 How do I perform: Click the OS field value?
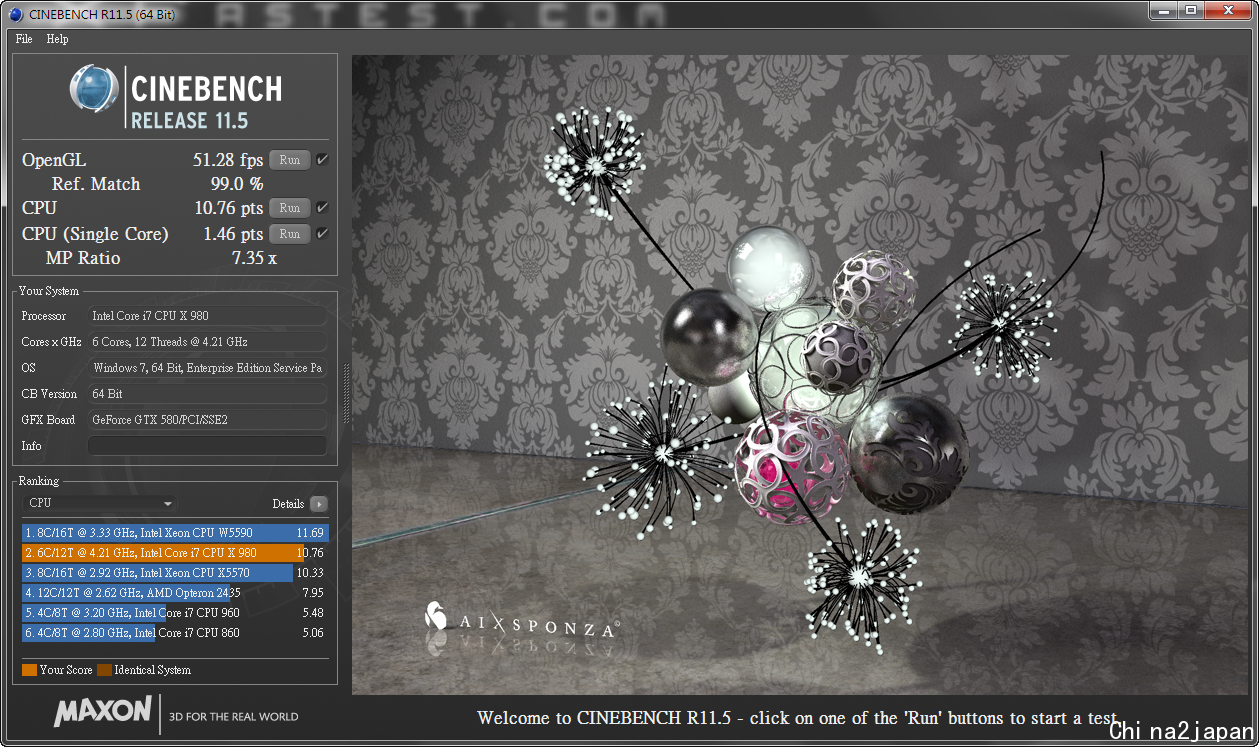[x=207, y=368]
